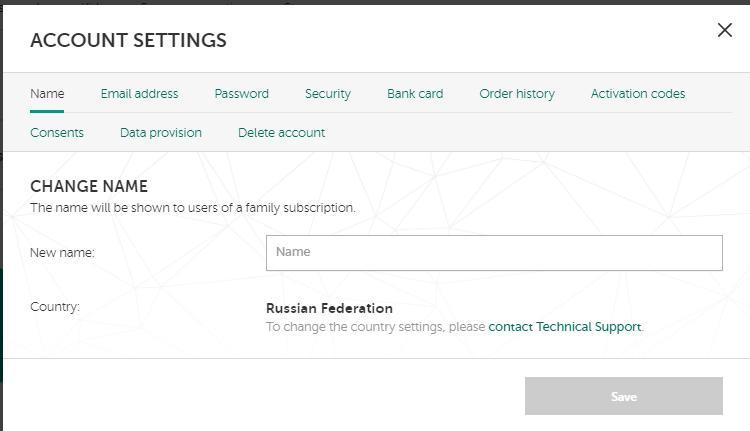Click the "New name:" field label
Image resolution: width=750 pixels, height=431 pixels.
[x=62, y=253]
